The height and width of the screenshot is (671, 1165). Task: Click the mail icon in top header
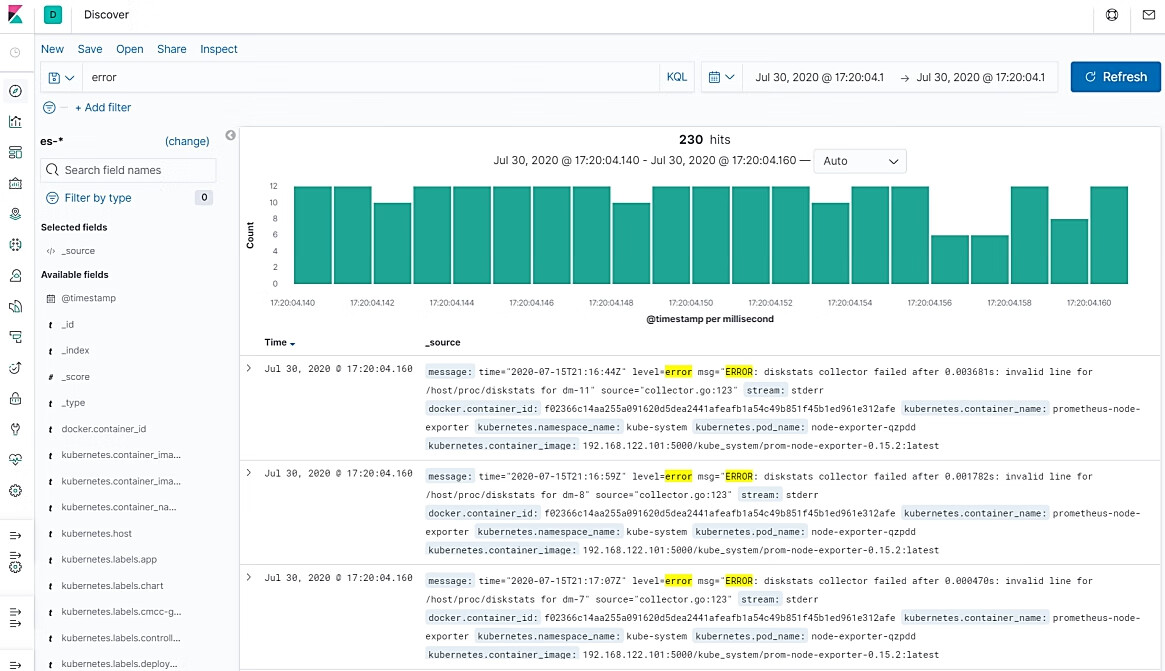click(1148, 15)
